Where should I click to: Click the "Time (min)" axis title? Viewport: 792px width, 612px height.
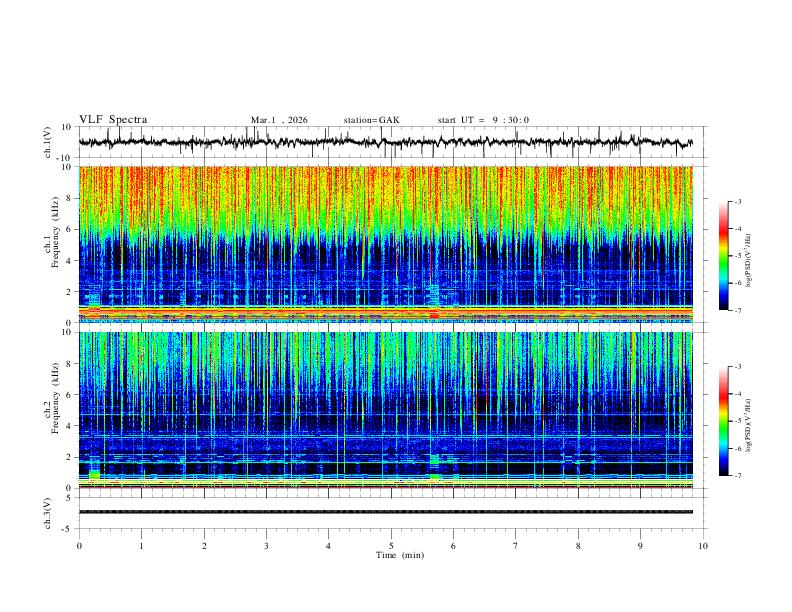tap(400, 555)
